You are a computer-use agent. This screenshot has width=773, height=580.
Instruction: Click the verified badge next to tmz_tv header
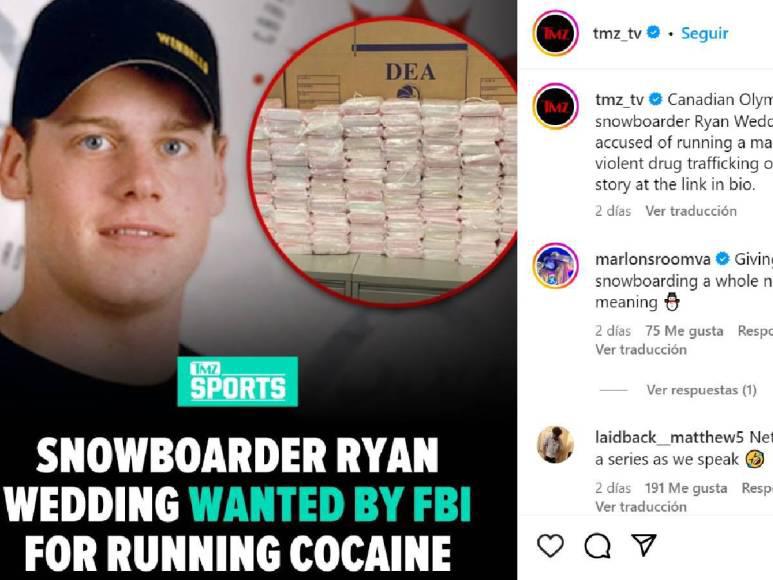(653, 33)
